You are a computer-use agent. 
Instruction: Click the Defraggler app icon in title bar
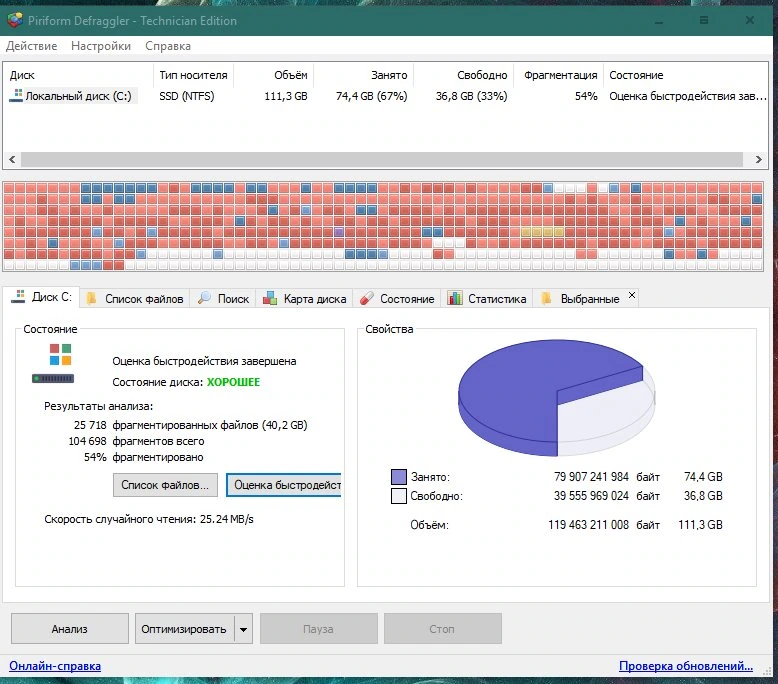point(15,20)
